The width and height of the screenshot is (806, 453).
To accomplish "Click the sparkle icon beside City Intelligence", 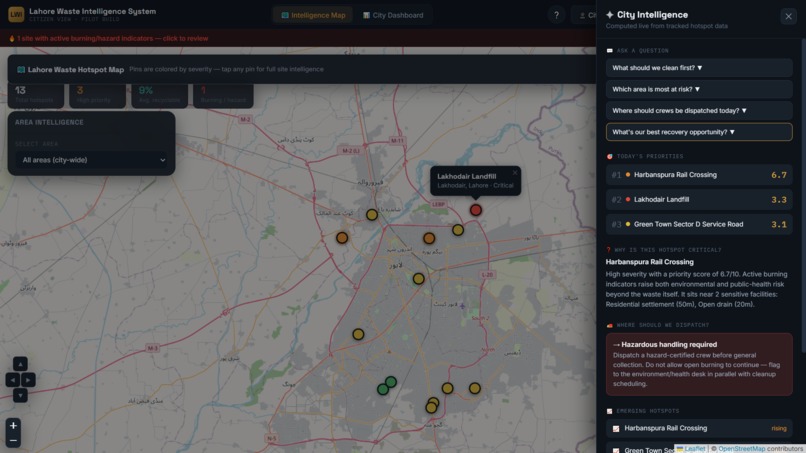I will point(610,15).
